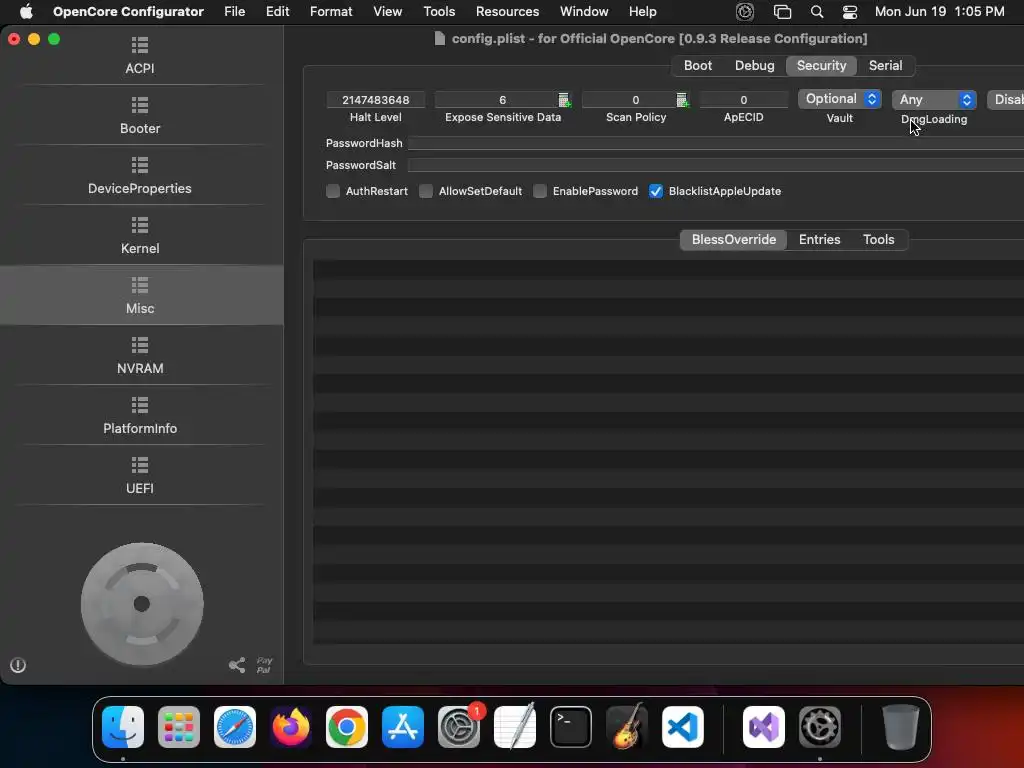
Task: Select DeviceProperties in the sidebar
Action: point(140,176)
